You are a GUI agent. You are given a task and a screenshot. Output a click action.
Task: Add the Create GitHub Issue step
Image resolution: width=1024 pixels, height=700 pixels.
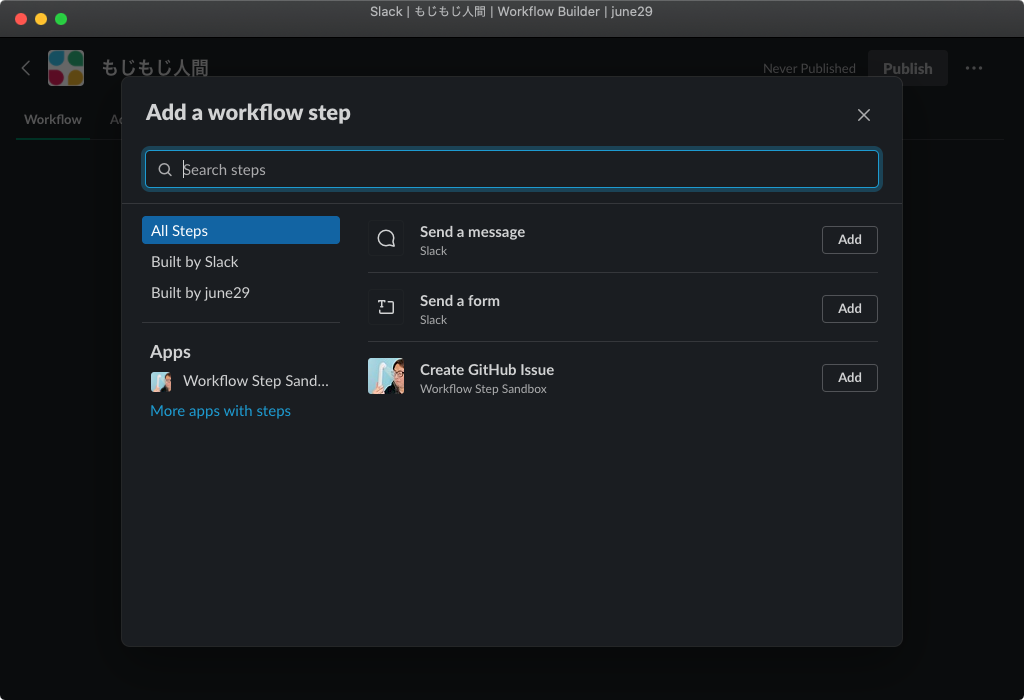click(849, 378)
